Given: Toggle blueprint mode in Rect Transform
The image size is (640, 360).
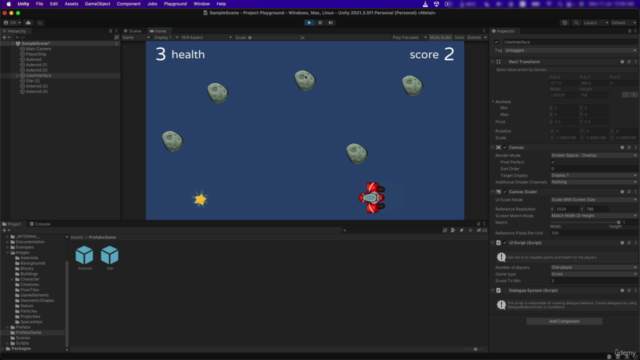Looking at the screenshot, I should [625, 95].
